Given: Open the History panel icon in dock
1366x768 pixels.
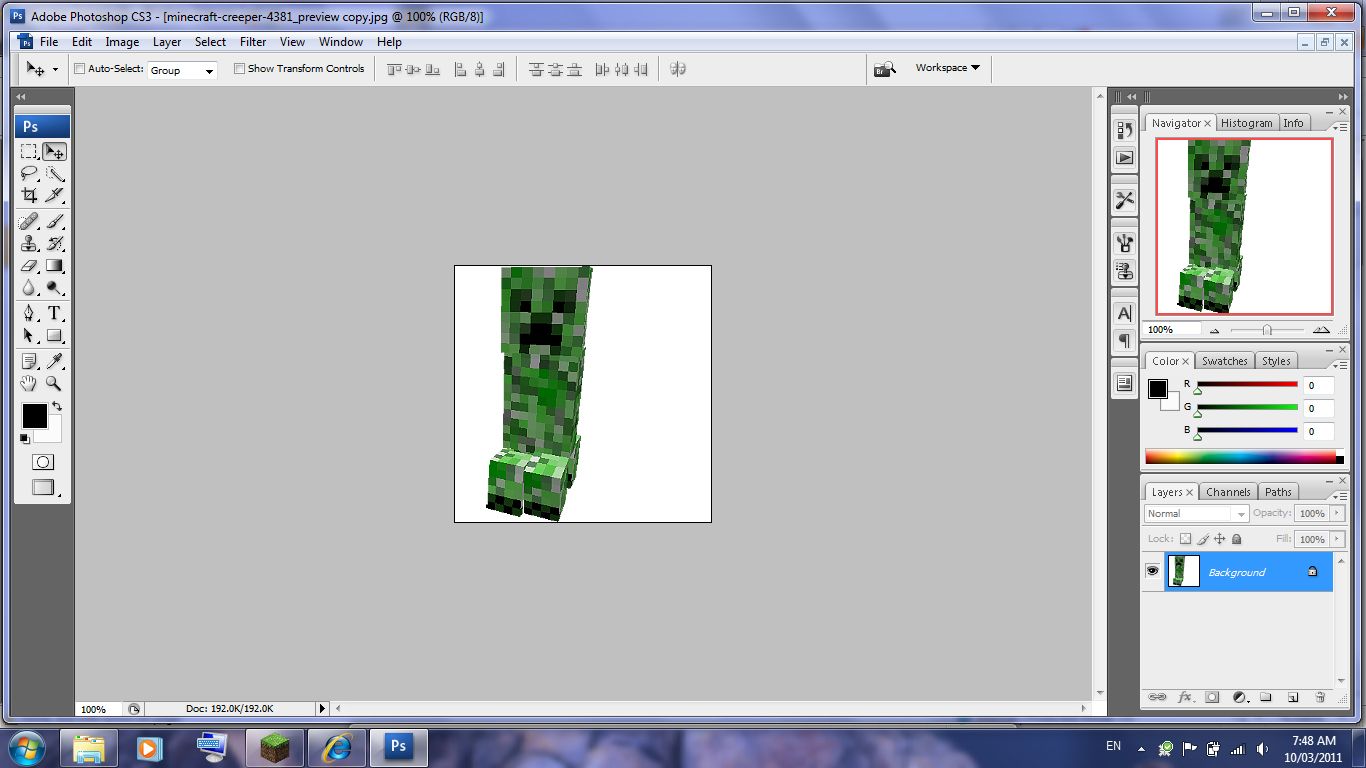Looking at the screenshot, I should tap(1125, 130).
